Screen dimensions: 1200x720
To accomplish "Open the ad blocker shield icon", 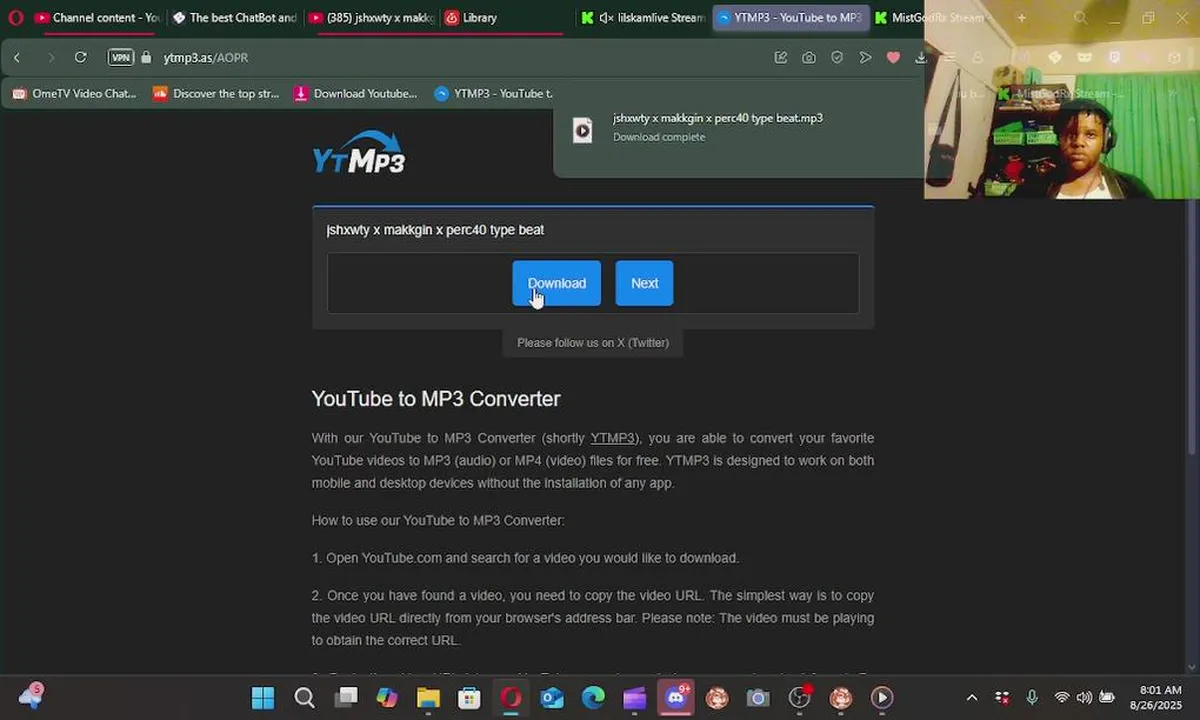I will [x=837, y=58].
